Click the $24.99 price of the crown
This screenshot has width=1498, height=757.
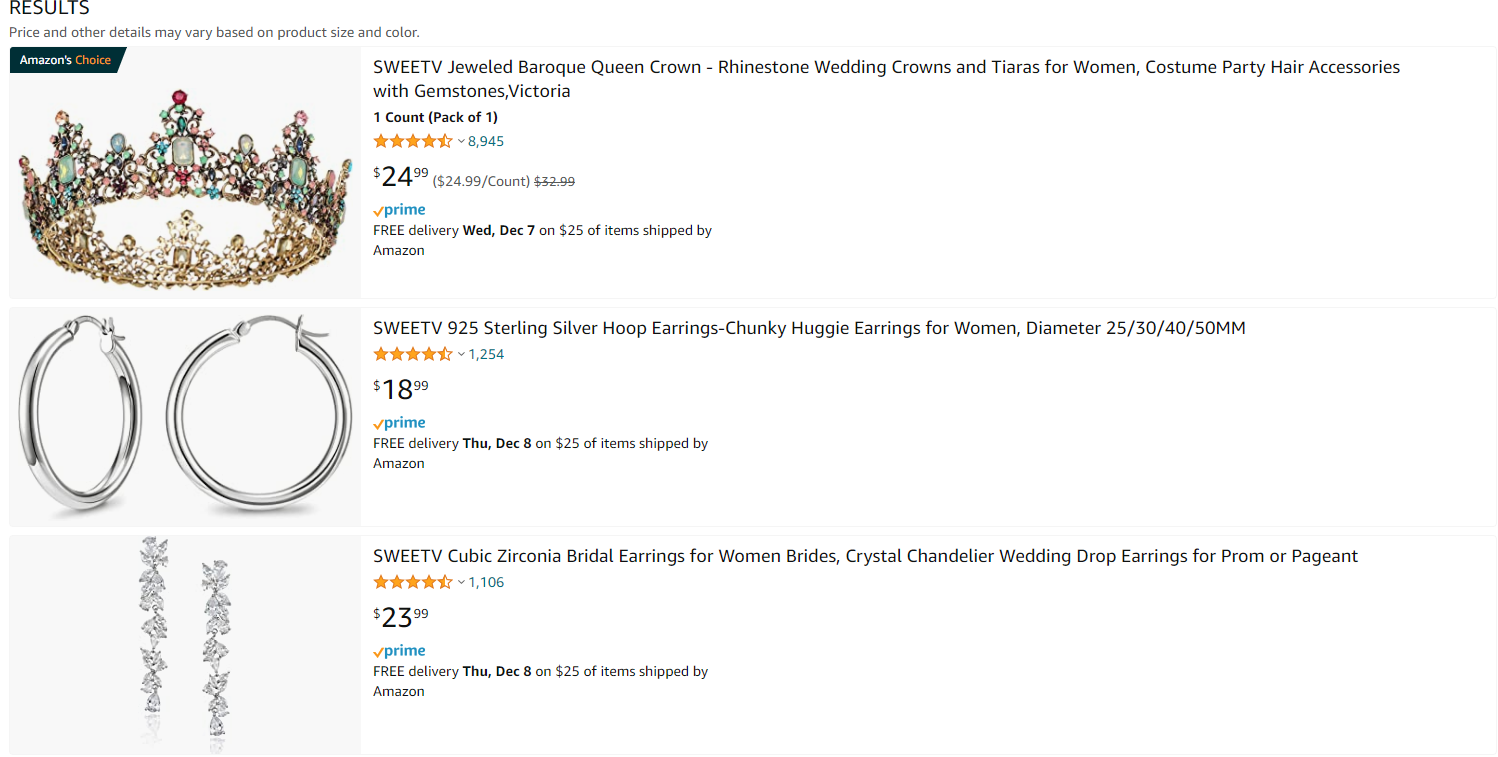point(401,177)
